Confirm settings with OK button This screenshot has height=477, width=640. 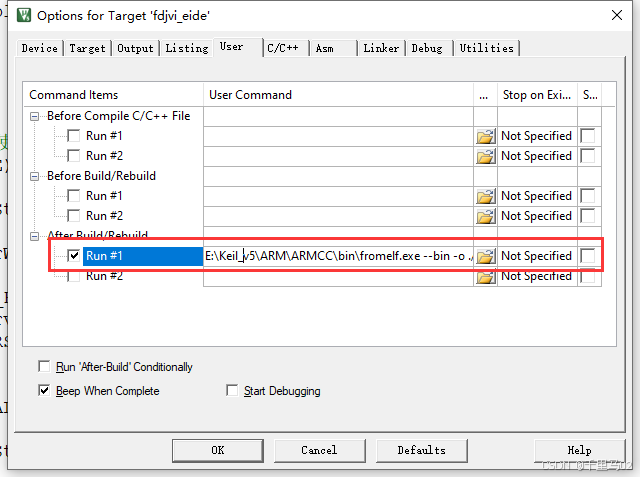218,450
